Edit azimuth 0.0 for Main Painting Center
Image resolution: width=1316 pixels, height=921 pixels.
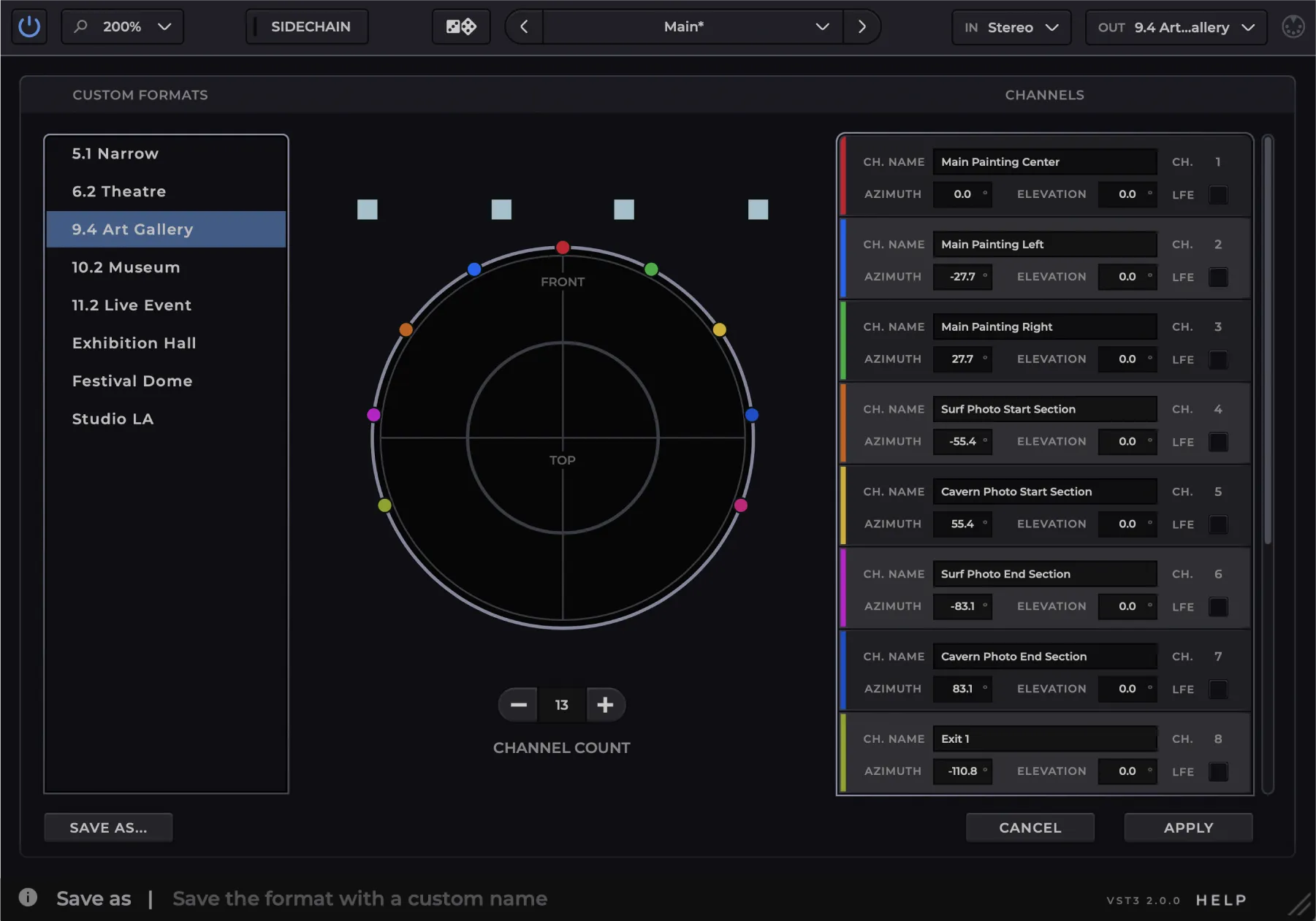(x=962, y=194)
